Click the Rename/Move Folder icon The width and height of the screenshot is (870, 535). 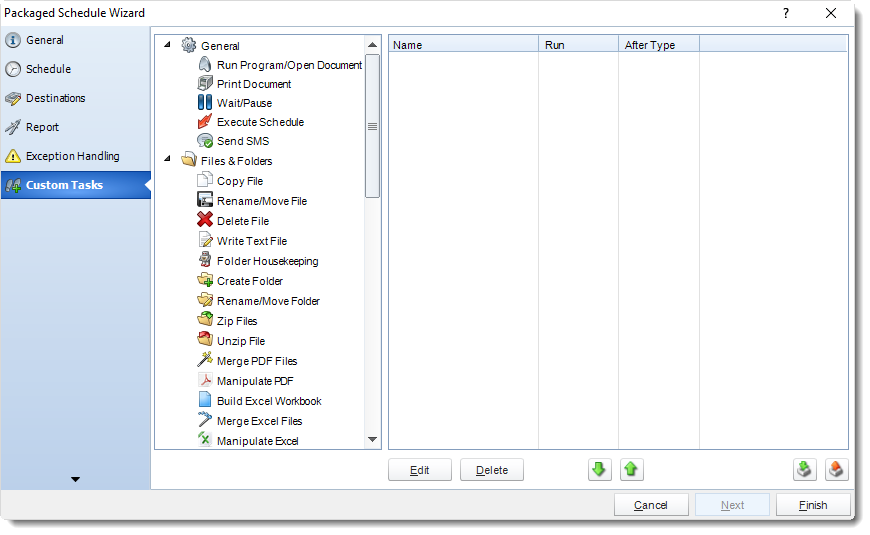point(205,300)
